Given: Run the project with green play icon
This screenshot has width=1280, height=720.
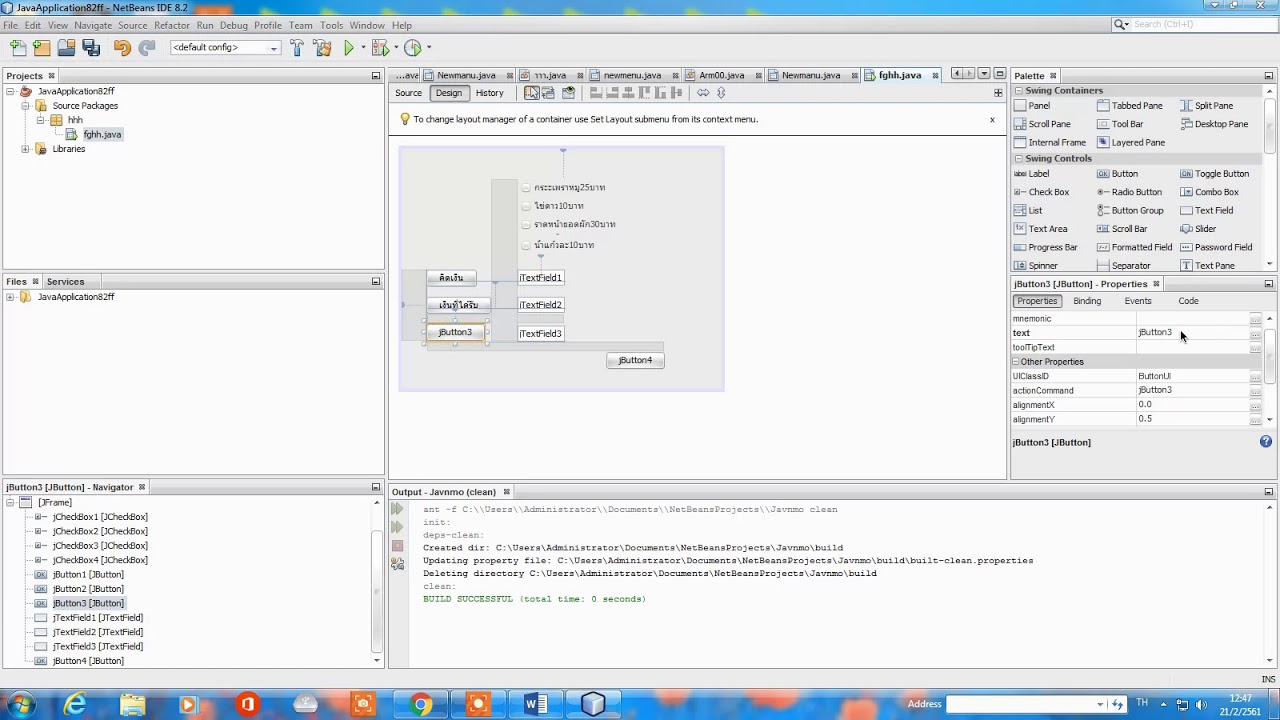Looking at the screenshot, I should coord(349,47).
